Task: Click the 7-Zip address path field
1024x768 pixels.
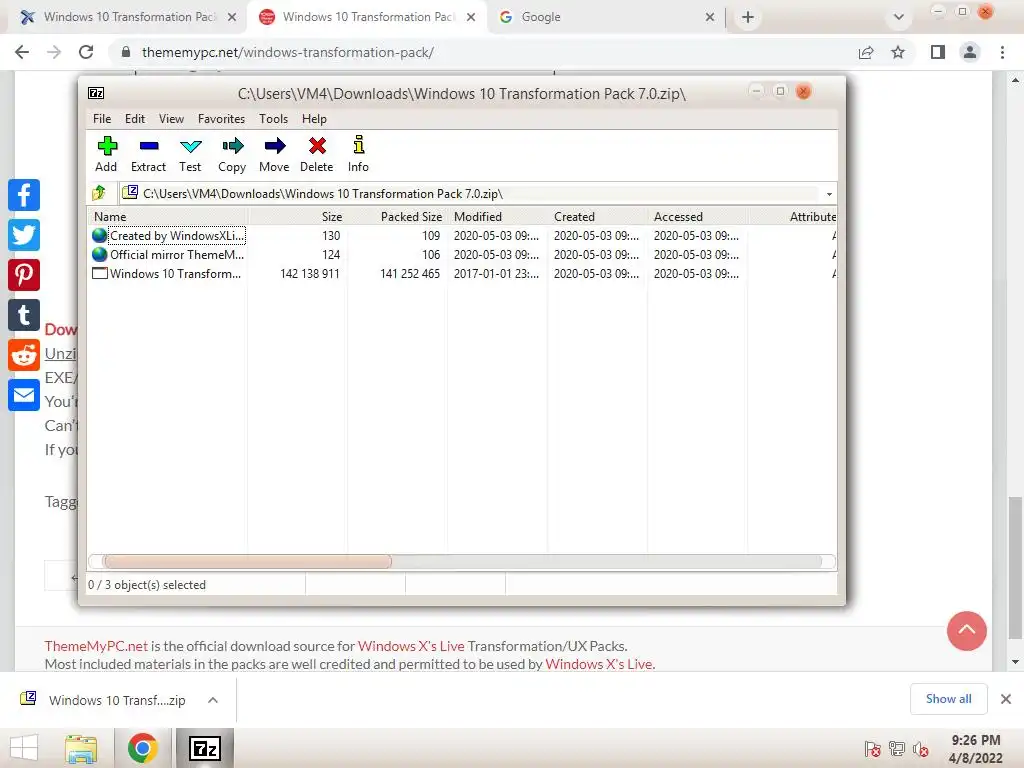Action: (477, 194)
